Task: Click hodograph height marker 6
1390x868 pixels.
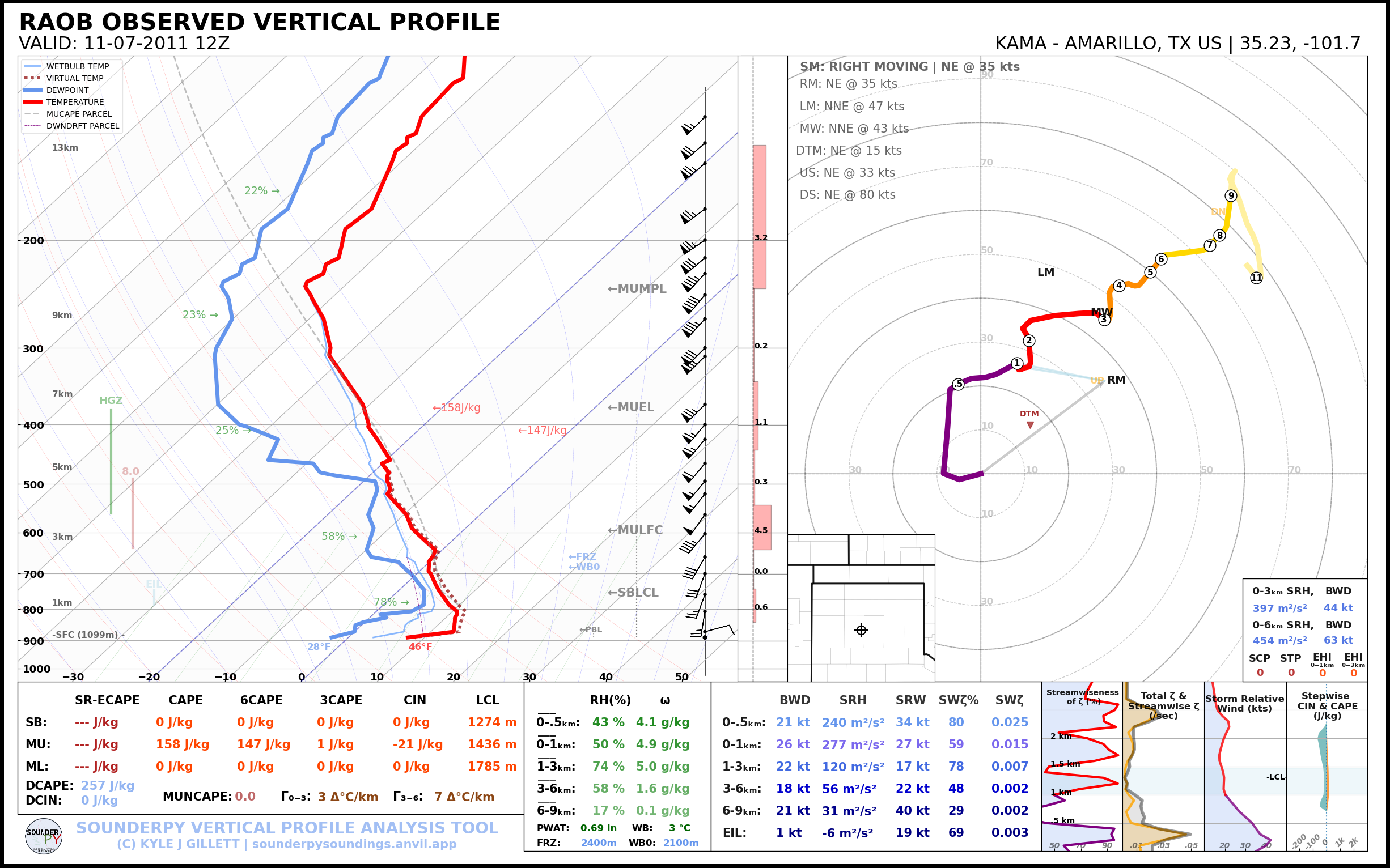Action: point(1161,259)
